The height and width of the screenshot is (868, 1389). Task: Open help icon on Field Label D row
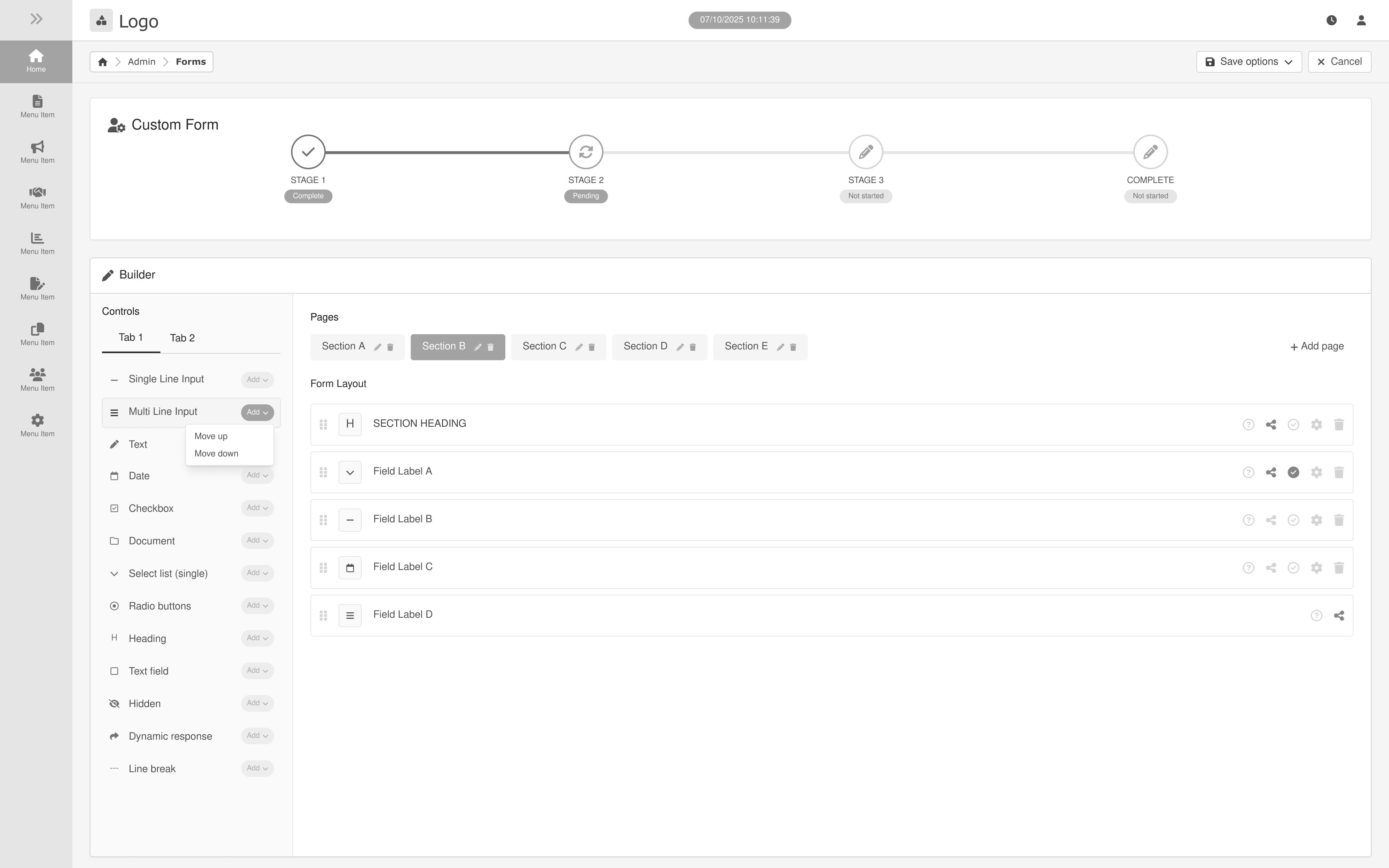pos(1316,616)
